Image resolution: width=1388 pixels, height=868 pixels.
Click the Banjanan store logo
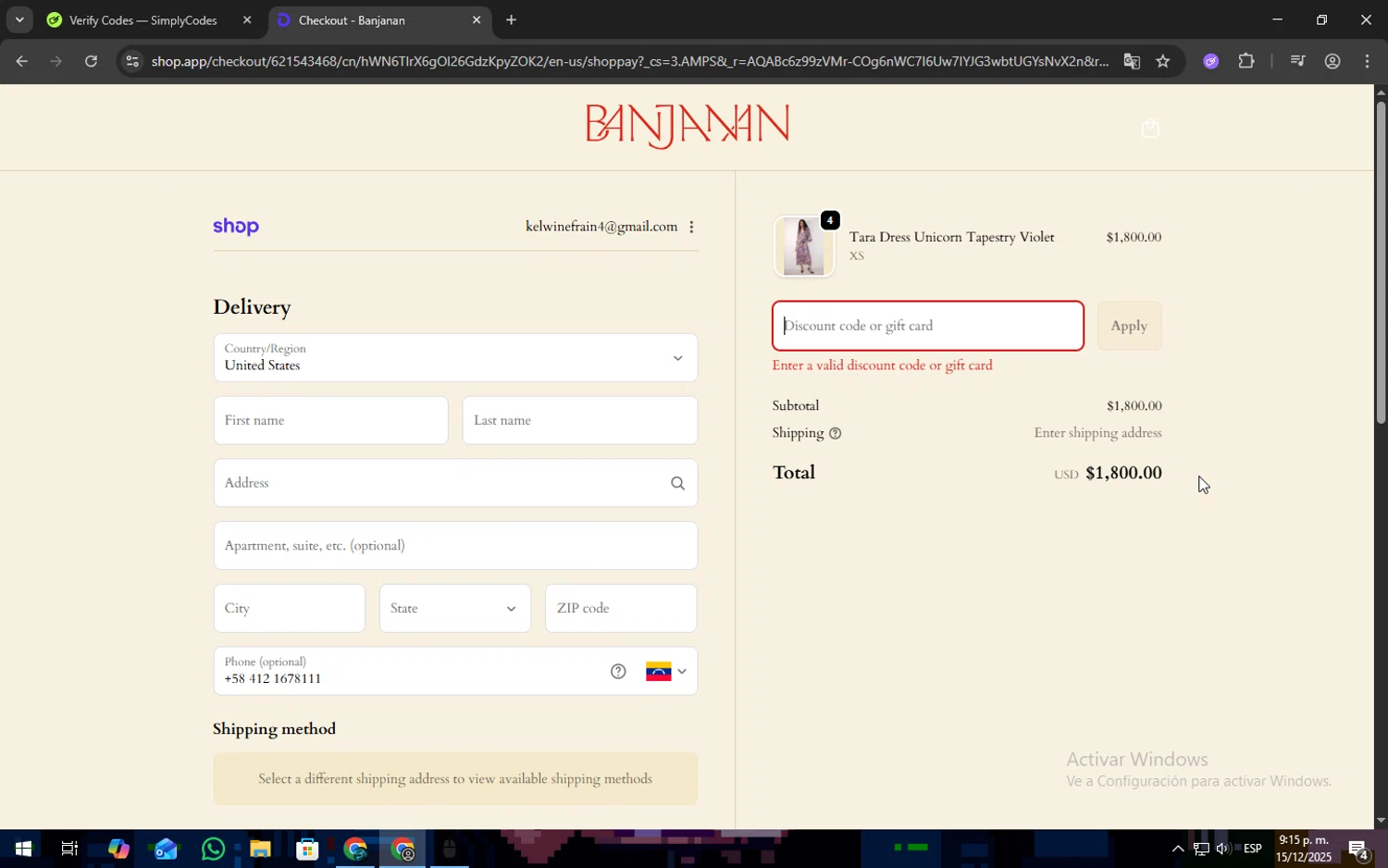point(687,126)
